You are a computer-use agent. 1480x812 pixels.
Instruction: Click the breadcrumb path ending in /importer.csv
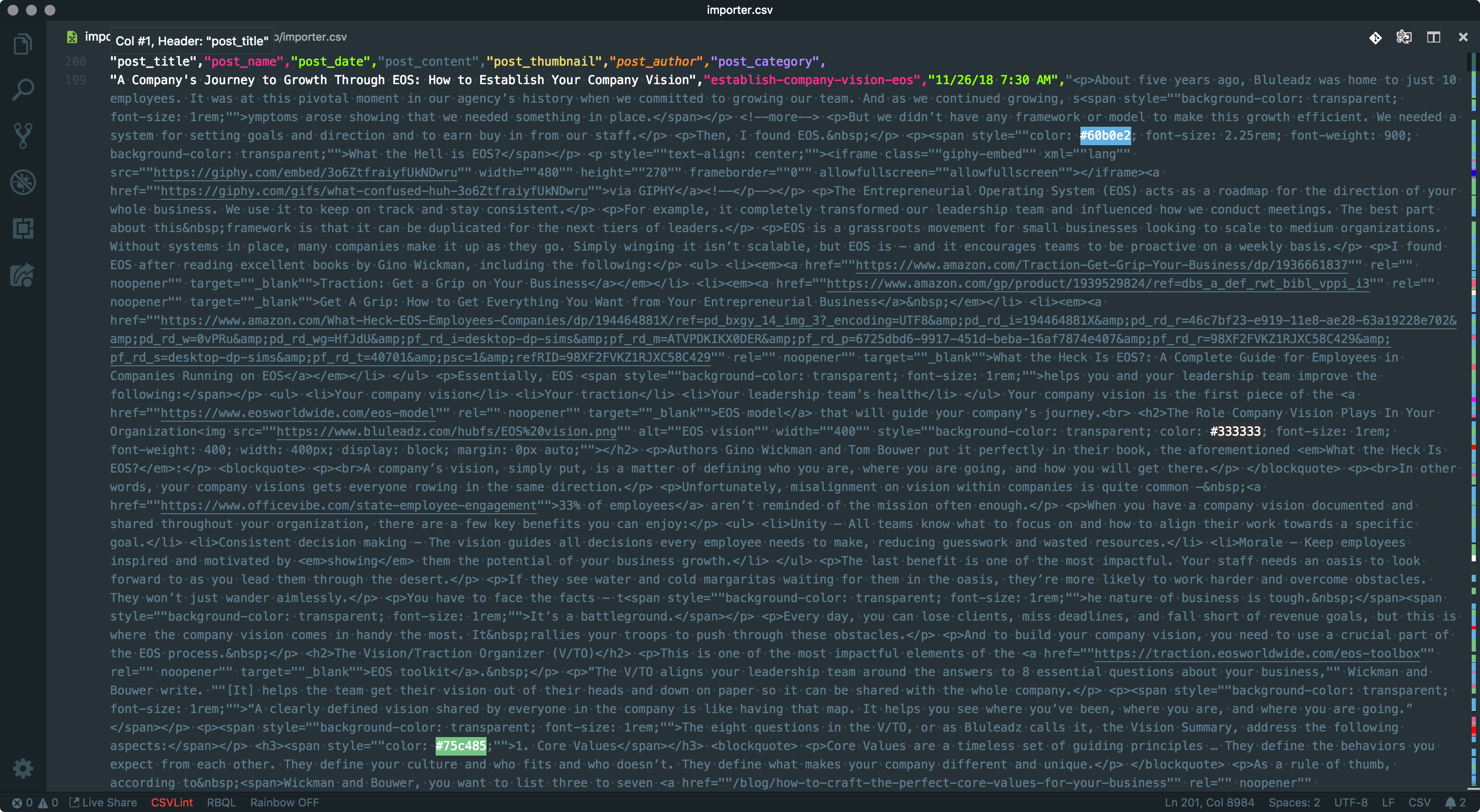coord(310,37)
